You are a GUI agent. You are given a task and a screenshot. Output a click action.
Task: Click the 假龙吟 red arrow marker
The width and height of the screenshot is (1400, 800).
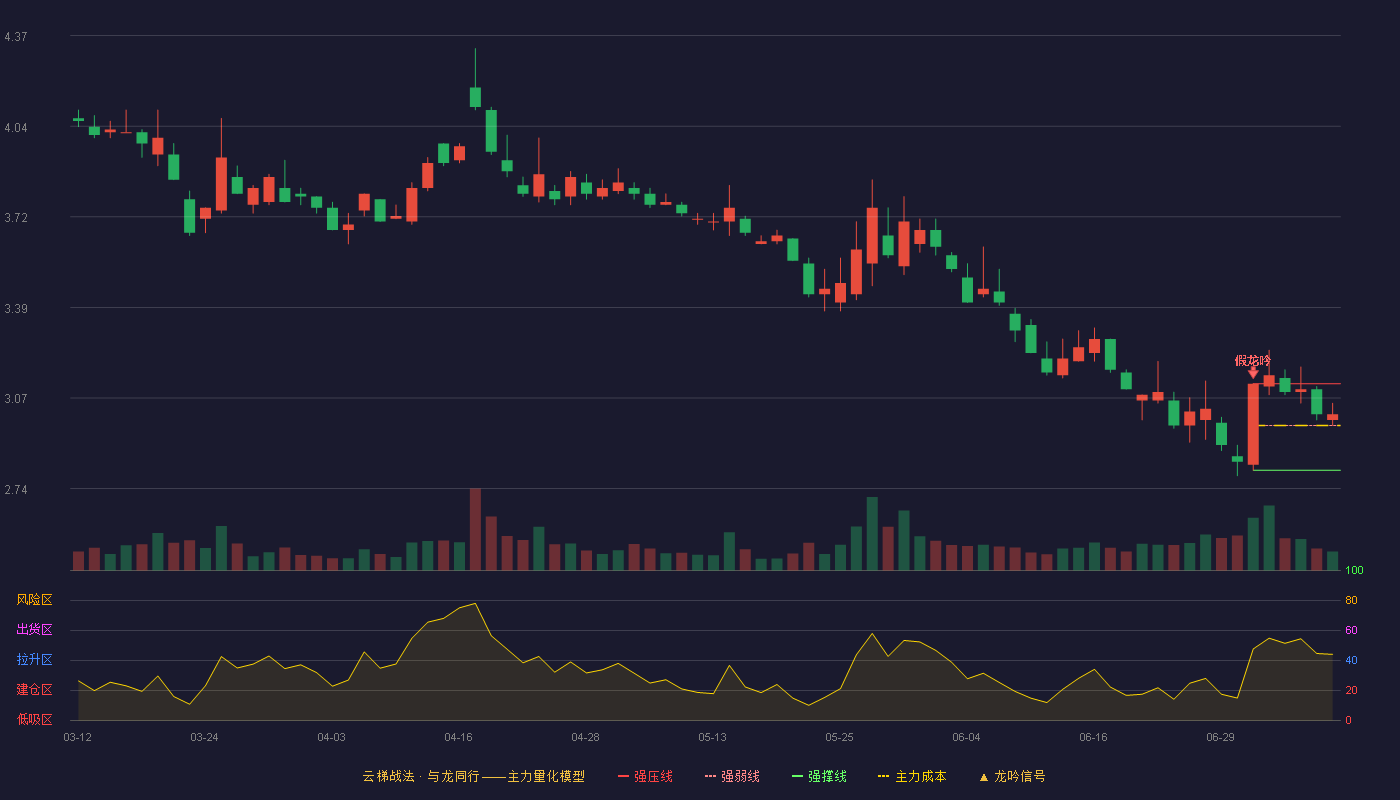[x=1253, y=372]
